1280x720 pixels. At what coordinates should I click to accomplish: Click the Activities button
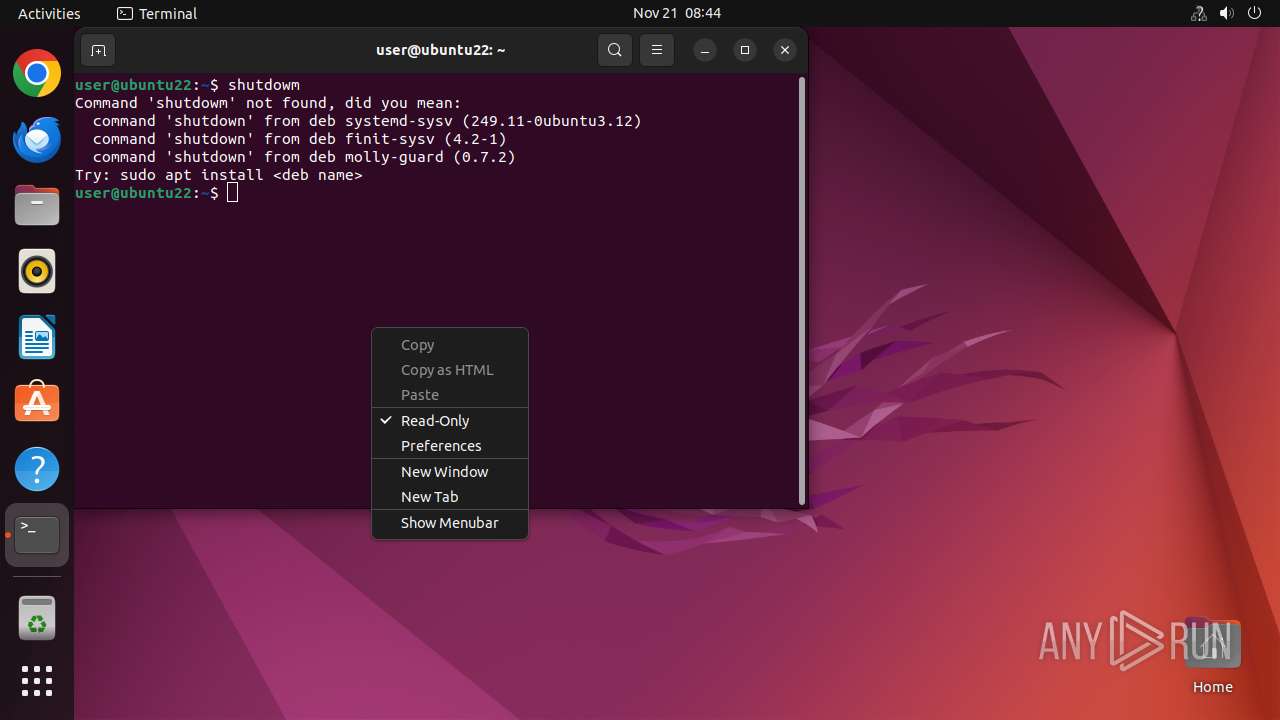click(49, 13)
